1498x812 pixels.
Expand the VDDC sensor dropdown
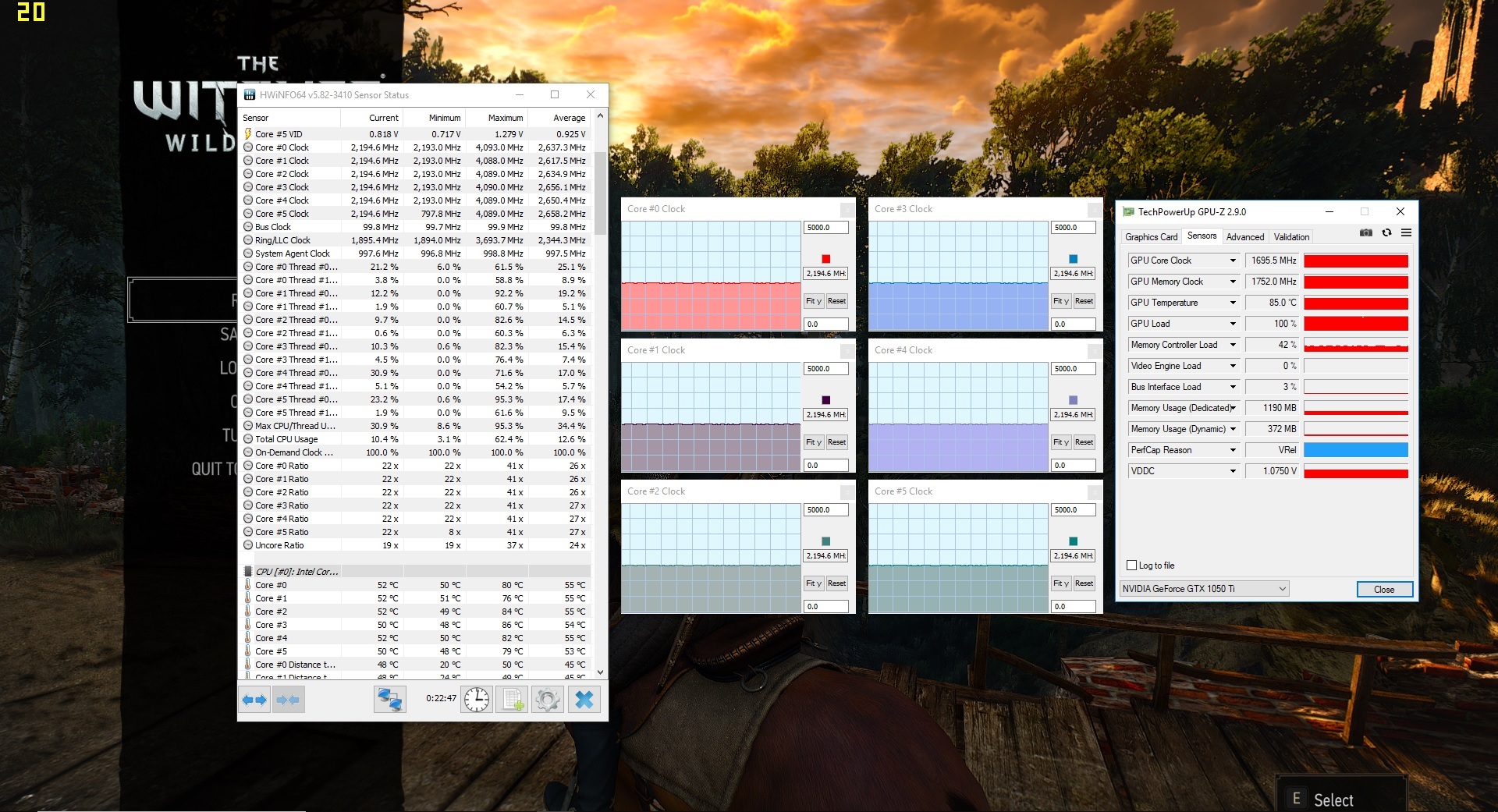click(1233, 471)
